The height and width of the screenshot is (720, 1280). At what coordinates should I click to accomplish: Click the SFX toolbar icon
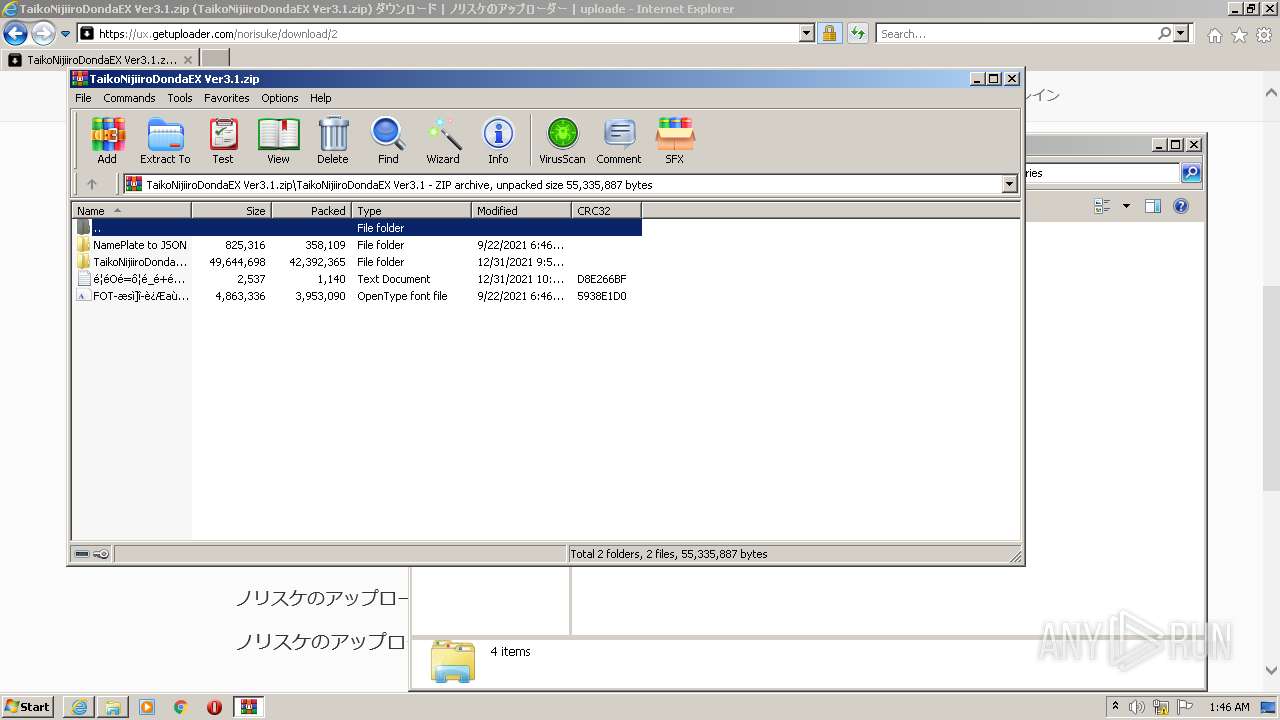[x=675, y=140]
